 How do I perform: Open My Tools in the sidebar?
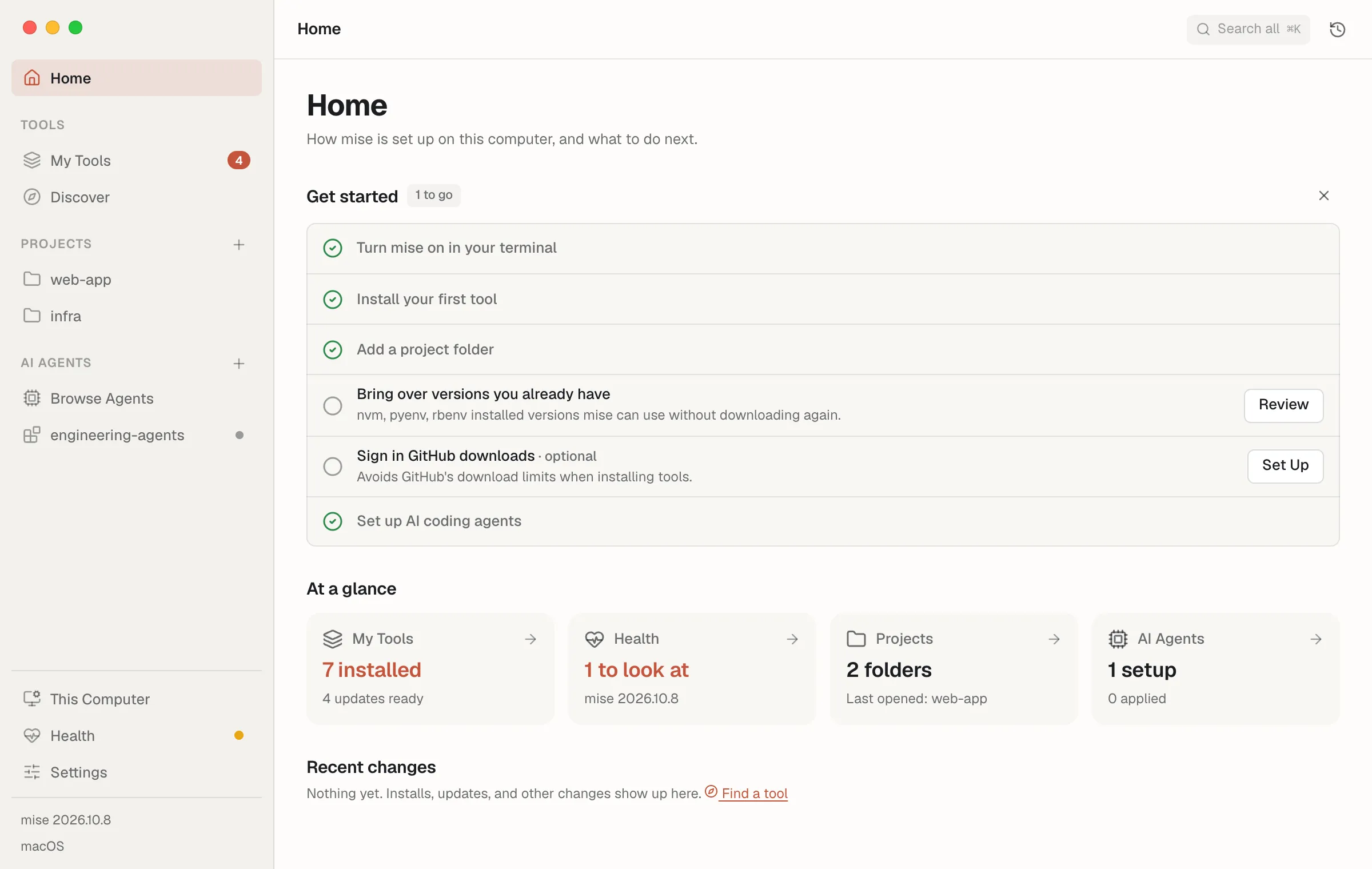coord(137,160)
